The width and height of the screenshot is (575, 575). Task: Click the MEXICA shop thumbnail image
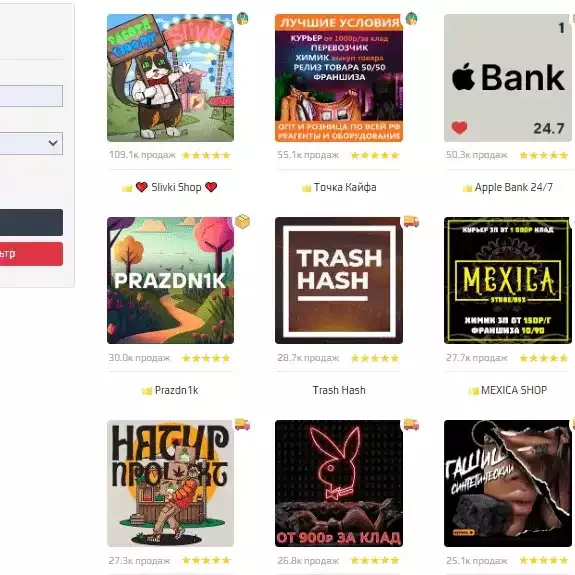(508, 281)
